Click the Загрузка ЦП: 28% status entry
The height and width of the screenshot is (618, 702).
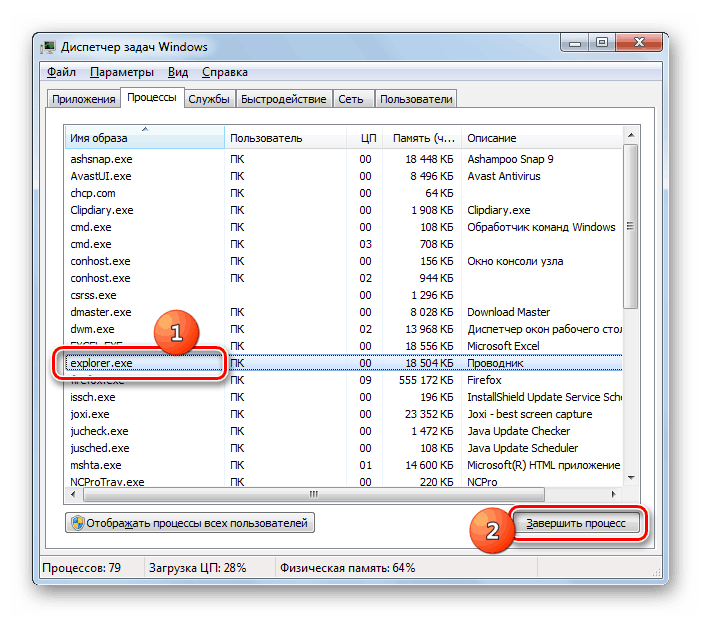[x=197, y=568]
